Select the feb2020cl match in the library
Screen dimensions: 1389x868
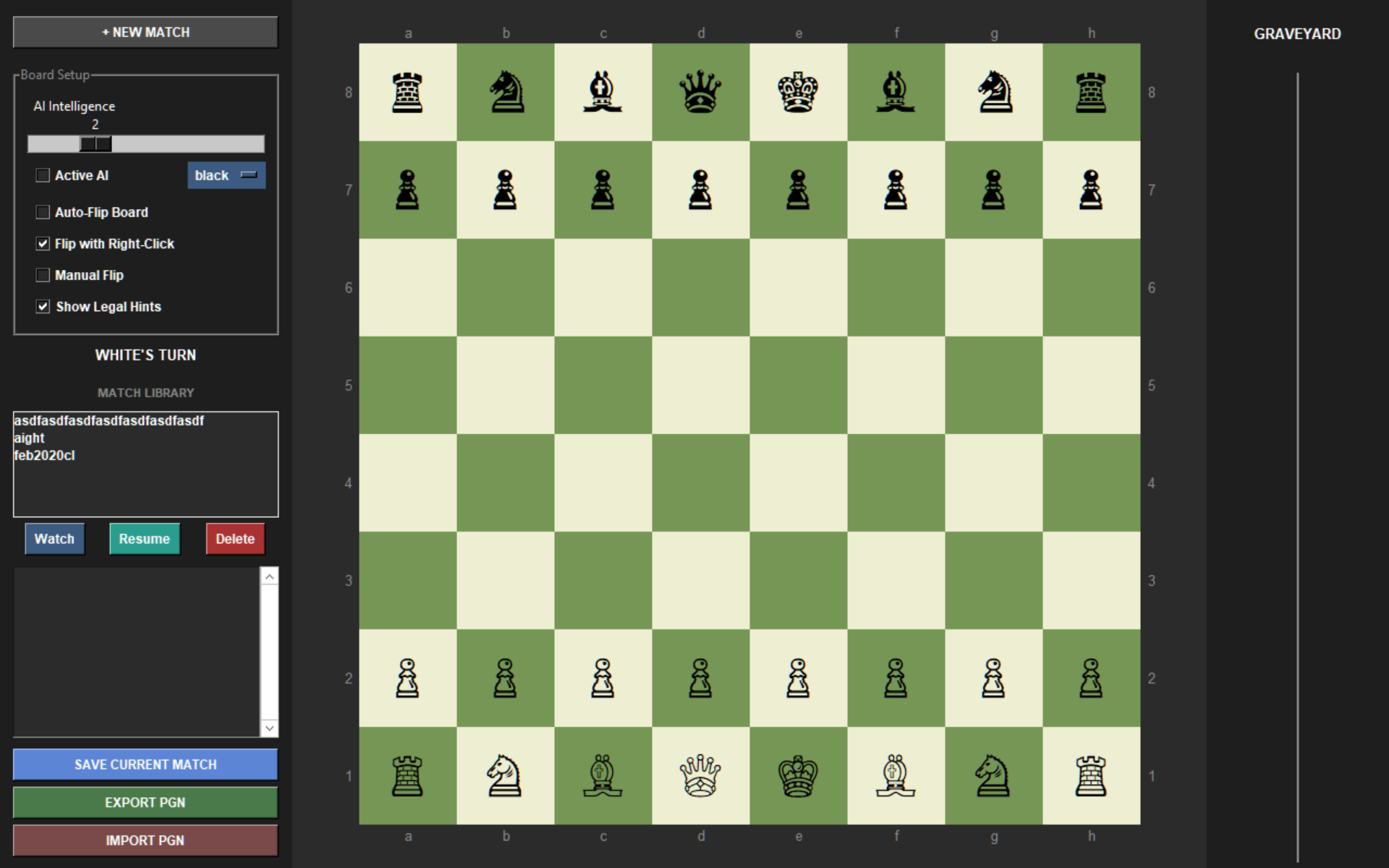44,456
